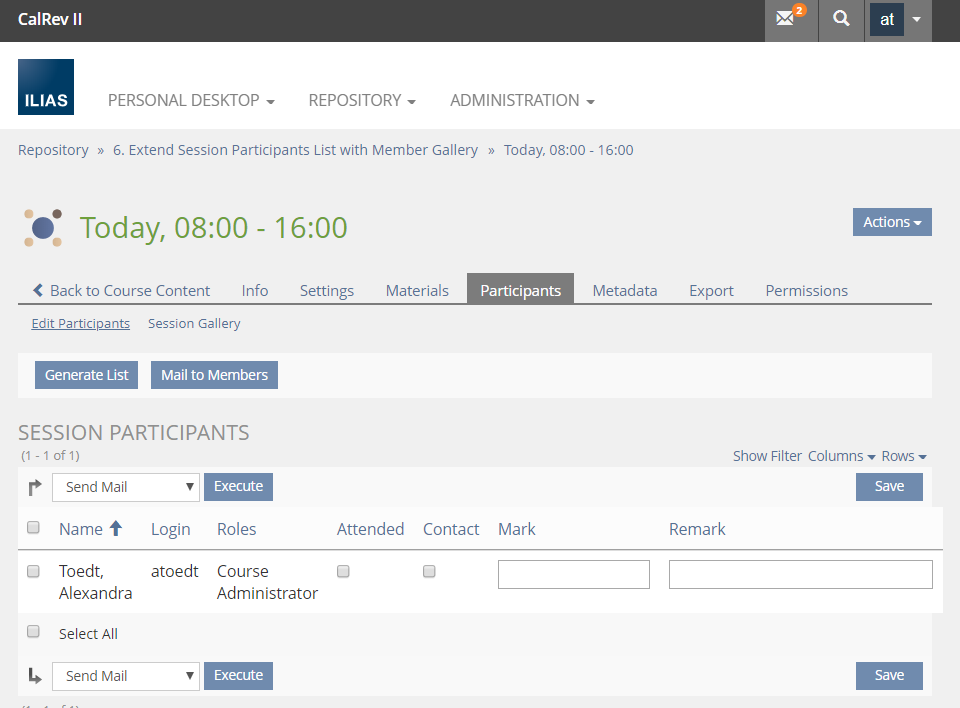Click the search magnifier icon

click(842, 20)
